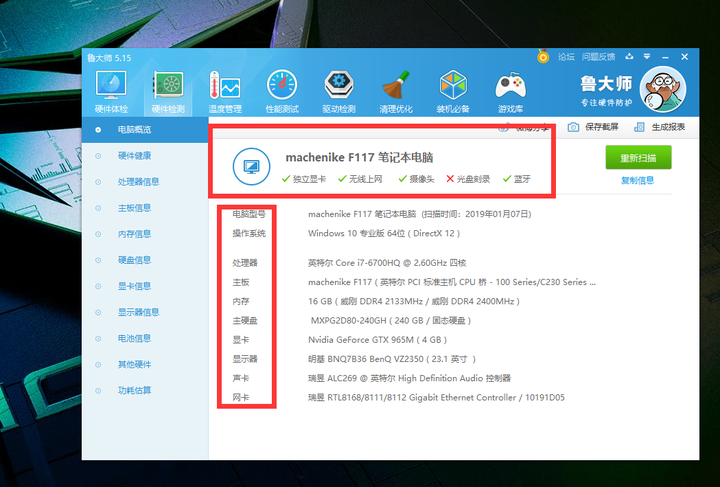Select 电脑概览 in sidebar
Viewport: 720px width, 487px height.
(145, 130)
